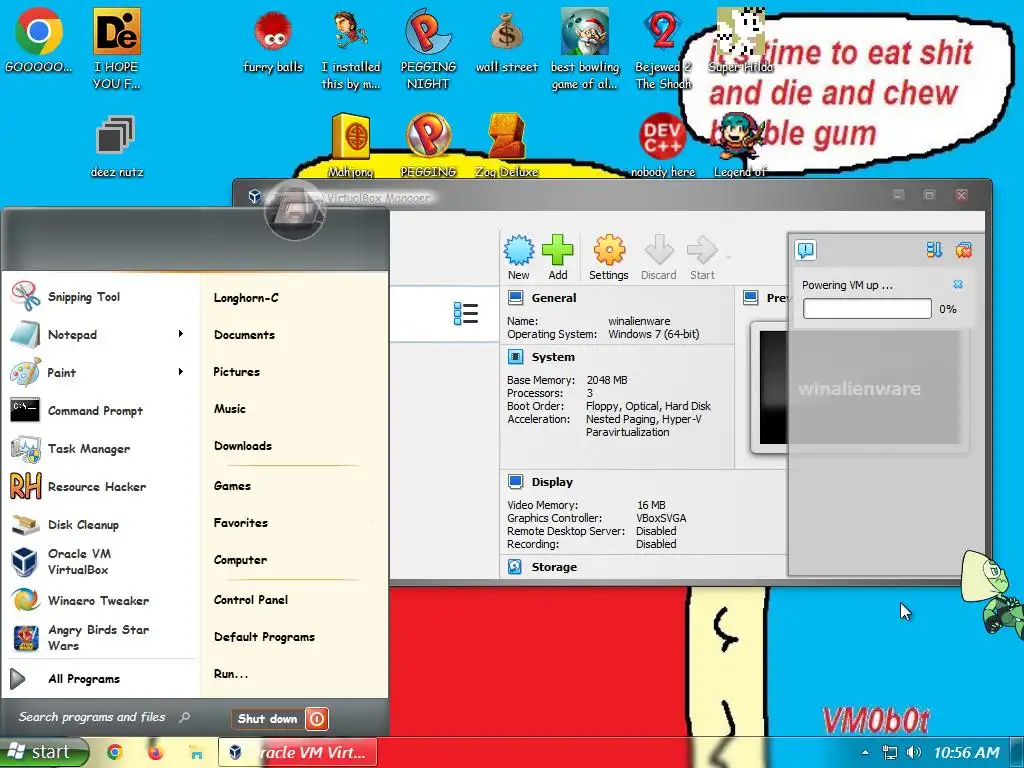Click the green Add VM icon
This screenshot has height=768, width=1024.
(x=558, y=257)
